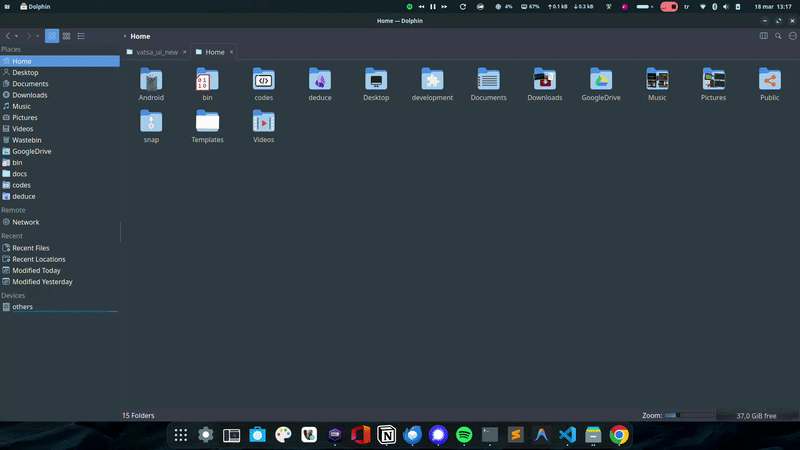The width and height of the screenshot is (800, 450).
Task: Switch to Icons view mode
Action: (52, 36)
